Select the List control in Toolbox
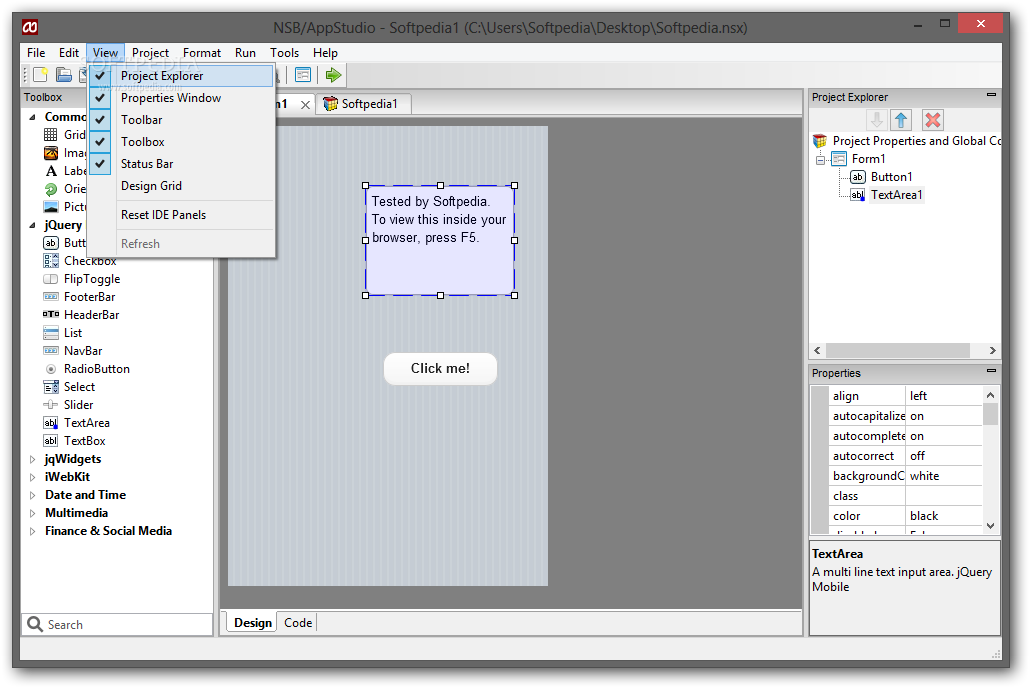The width and height of the screenshot is (1030, 688). pyautogui.click(x=62, y=333)
